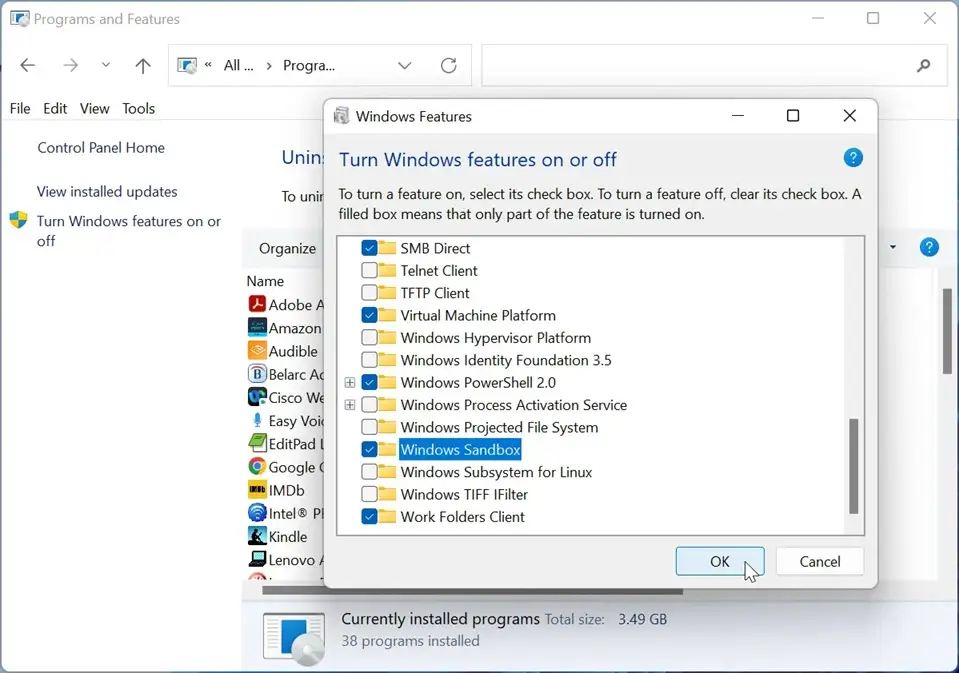Click the Control Panel icon in address bar
Image resolution: width=959 pixels, height=673 pixels.
pyautogui.click(x=187, y=65)
